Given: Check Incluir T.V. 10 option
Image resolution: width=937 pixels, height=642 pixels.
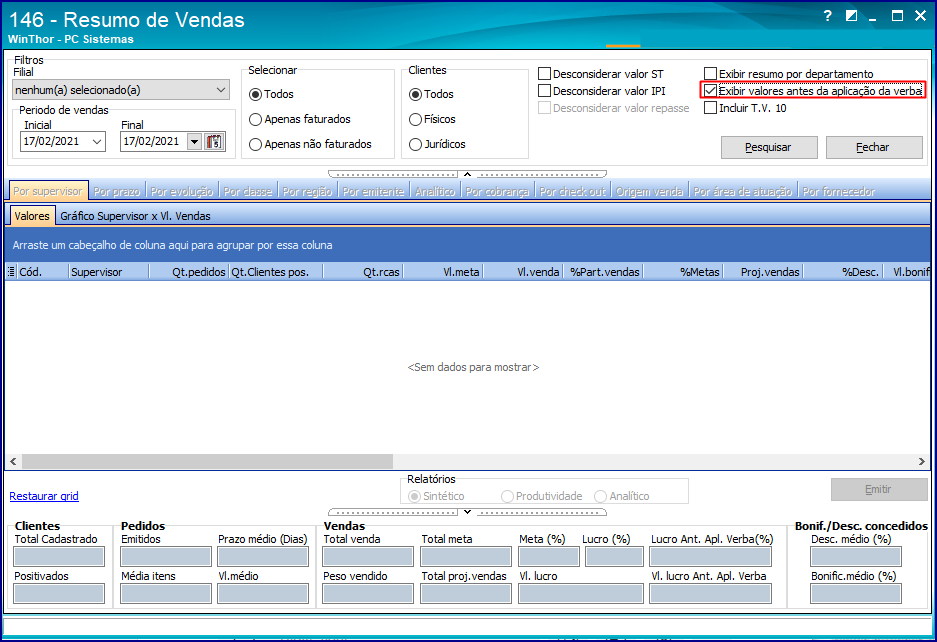Looking at the screenshot, I should [710, 108].
